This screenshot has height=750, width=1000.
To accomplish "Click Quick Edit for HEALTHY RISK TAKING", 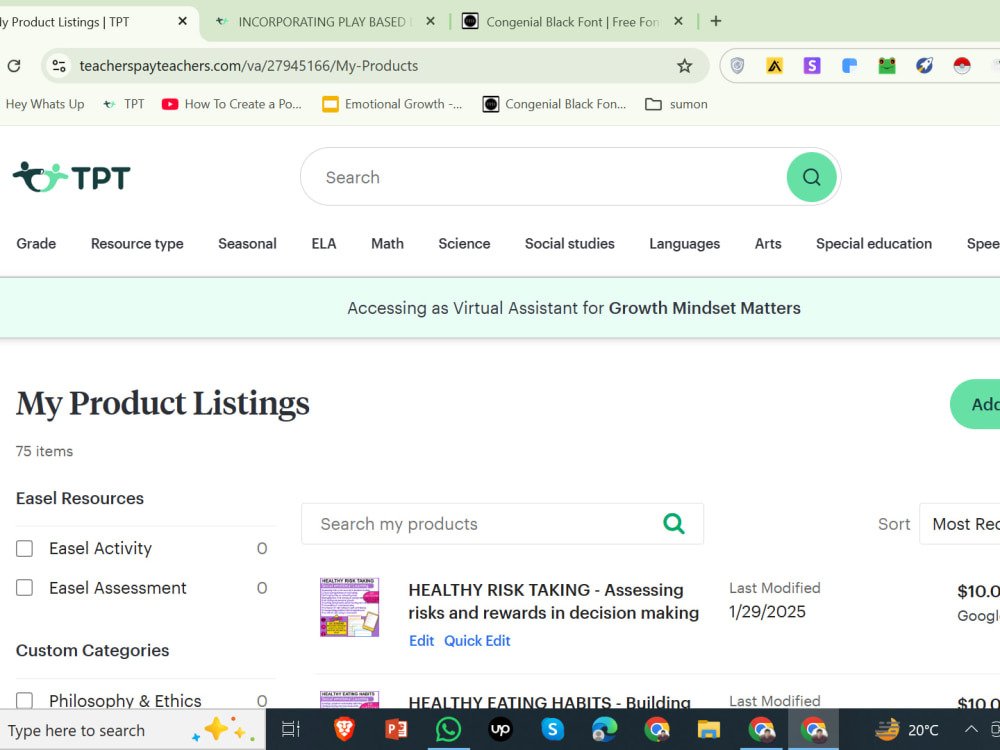I will 477,641.
